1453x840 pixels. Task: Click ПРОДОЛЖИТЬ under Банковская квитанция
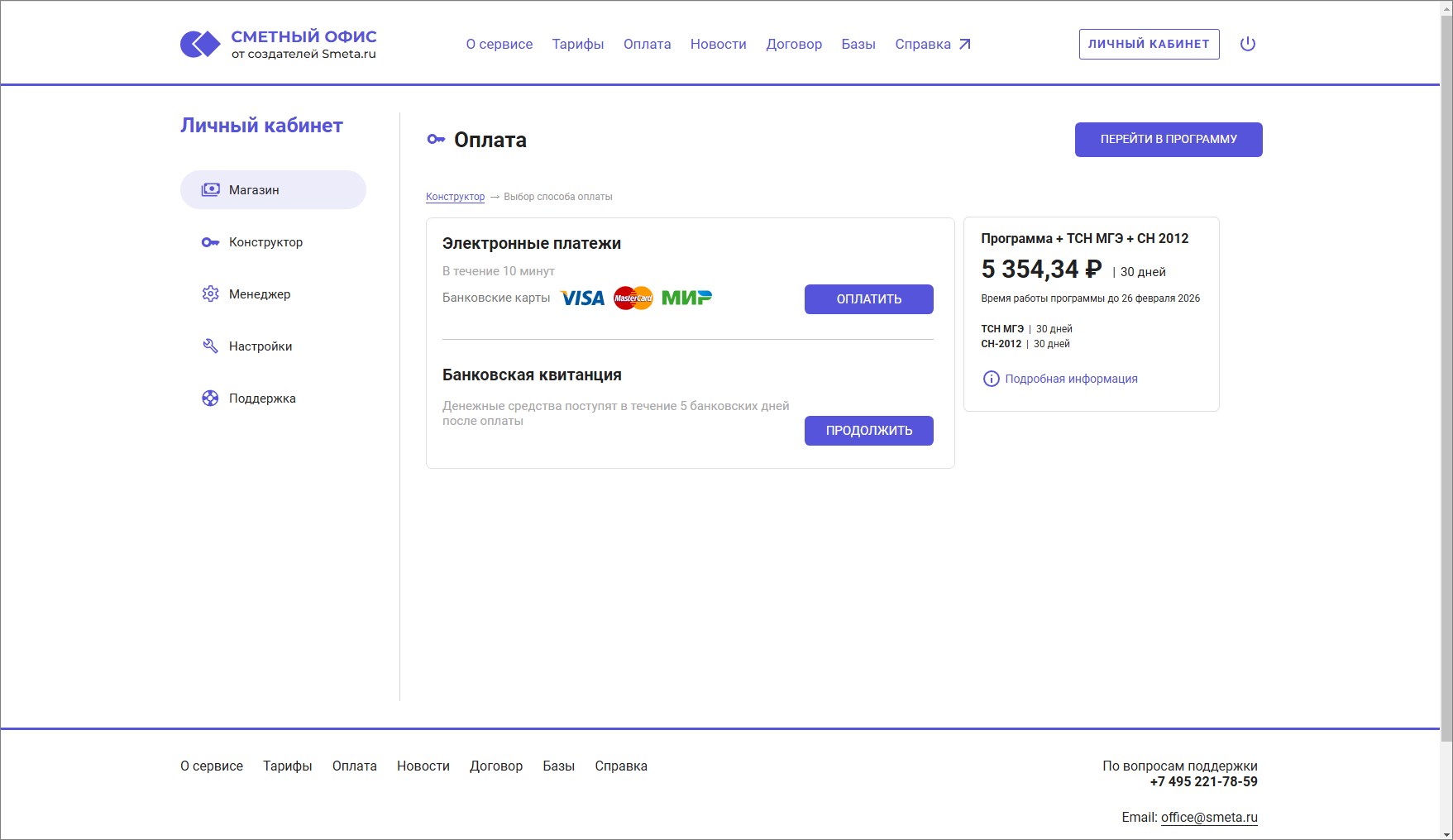tap(868, 431)
